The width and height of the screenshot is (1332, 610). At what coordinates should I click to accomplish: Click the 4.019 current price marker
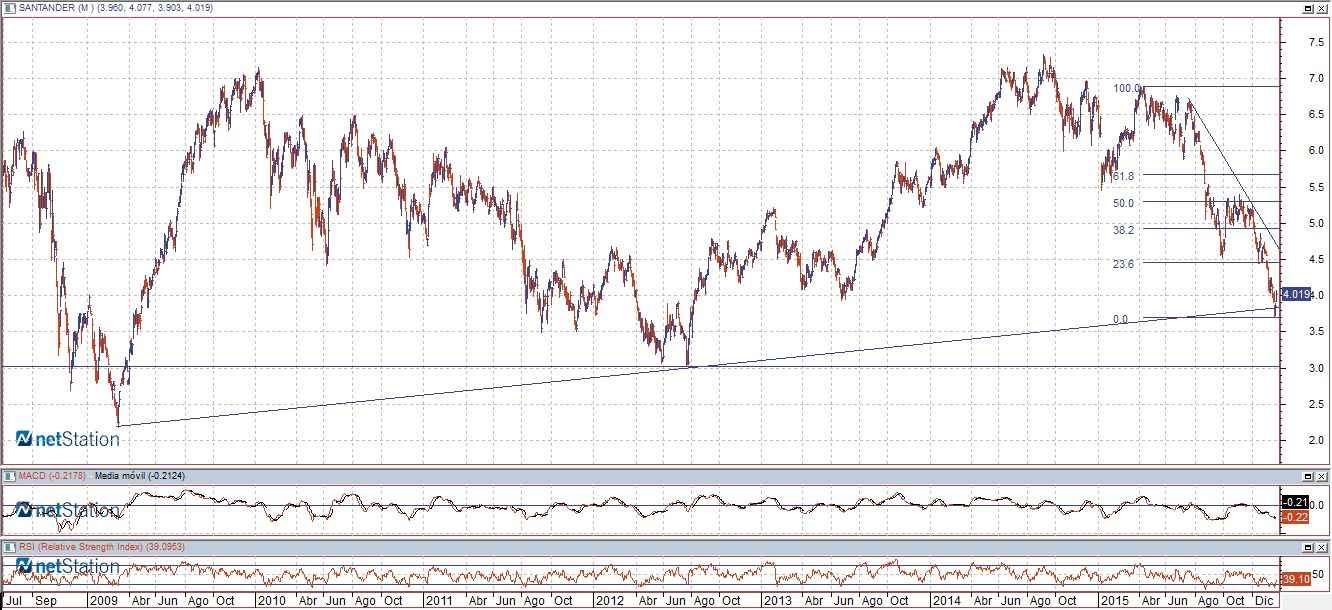click(x=1295, y=294)
